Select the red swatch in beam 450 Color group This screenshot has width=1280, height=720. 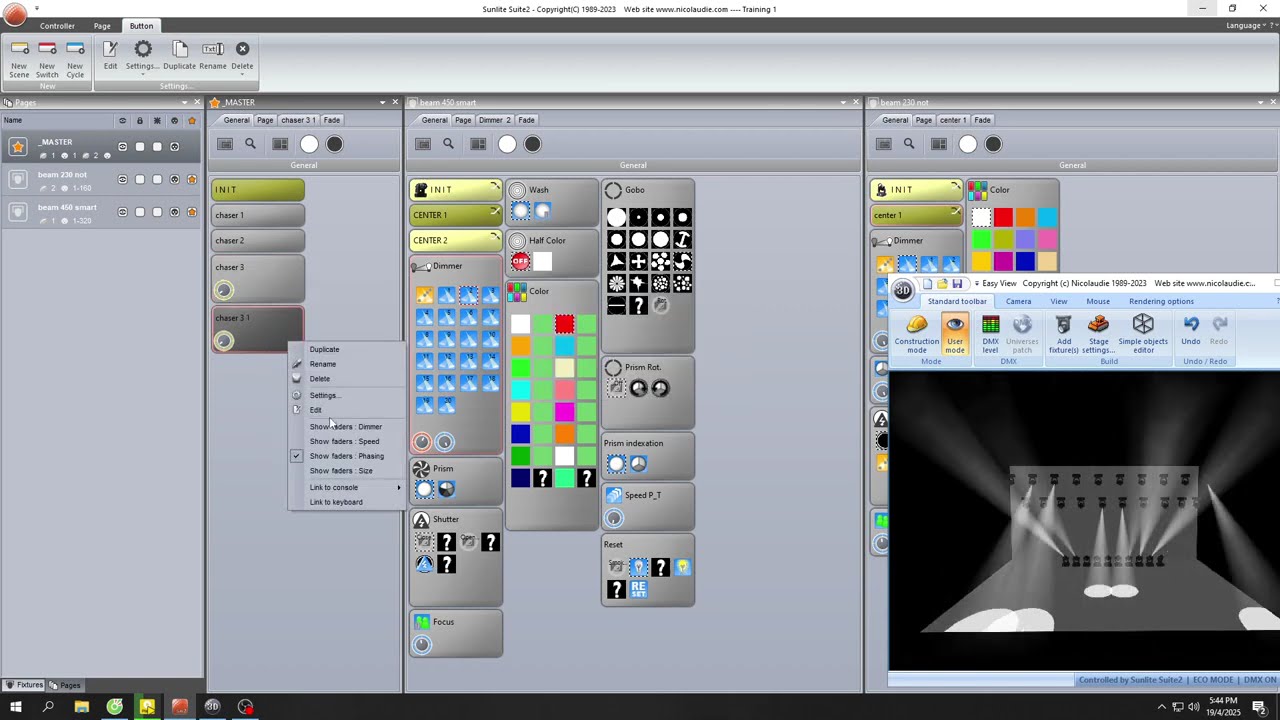point(565,324)
